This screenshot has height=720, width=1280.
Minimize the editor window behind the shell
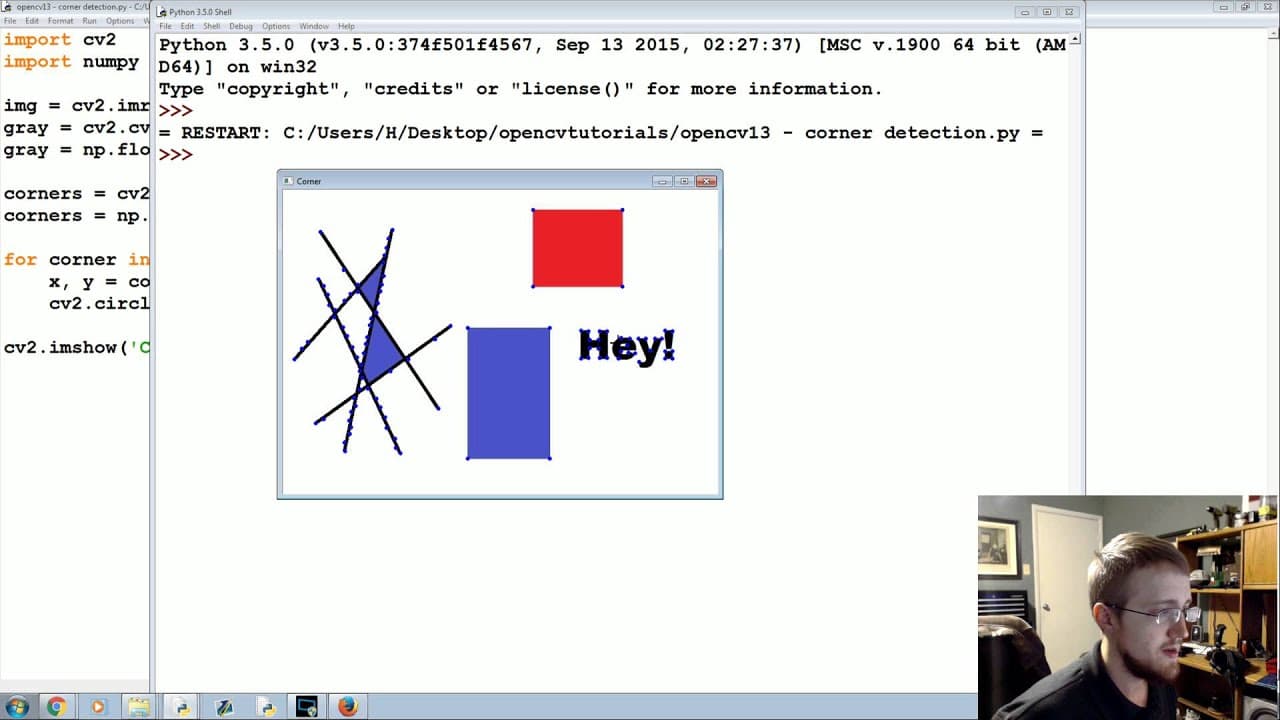tap(1224, 7)
